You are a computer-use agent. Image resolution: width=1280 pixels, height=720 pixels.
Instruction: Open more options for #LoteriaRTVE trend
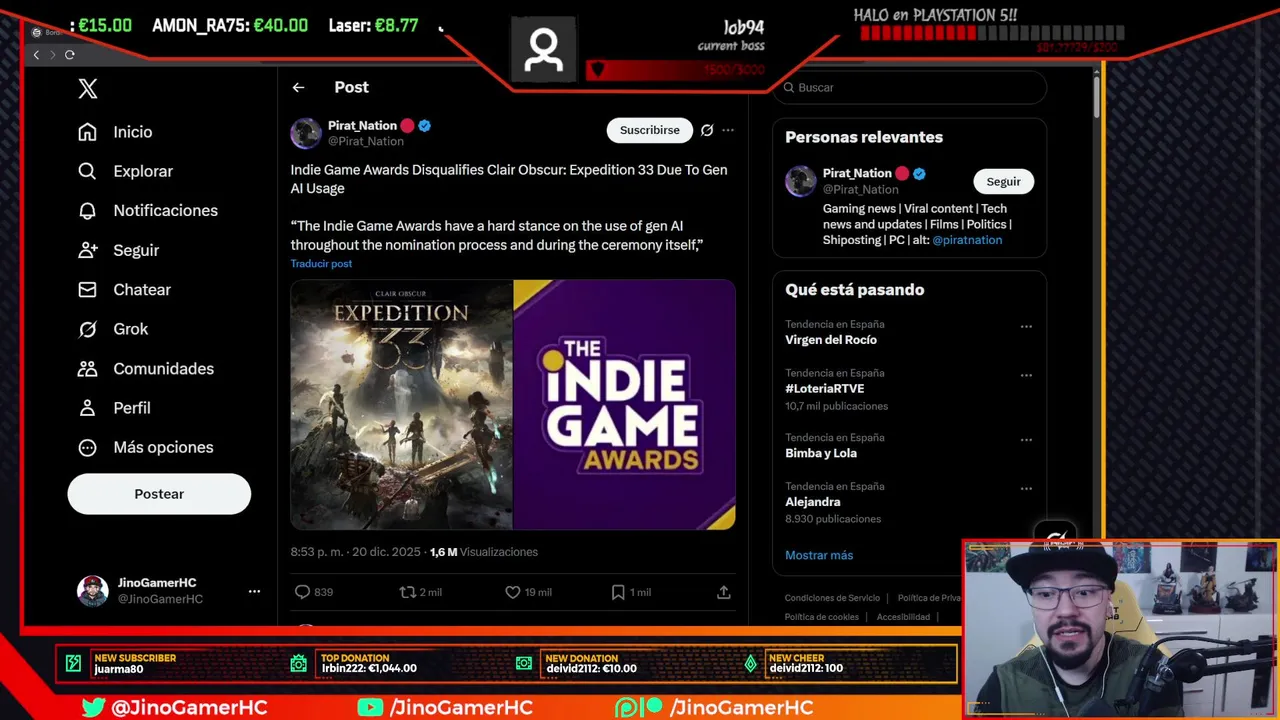click(1026, 376)
